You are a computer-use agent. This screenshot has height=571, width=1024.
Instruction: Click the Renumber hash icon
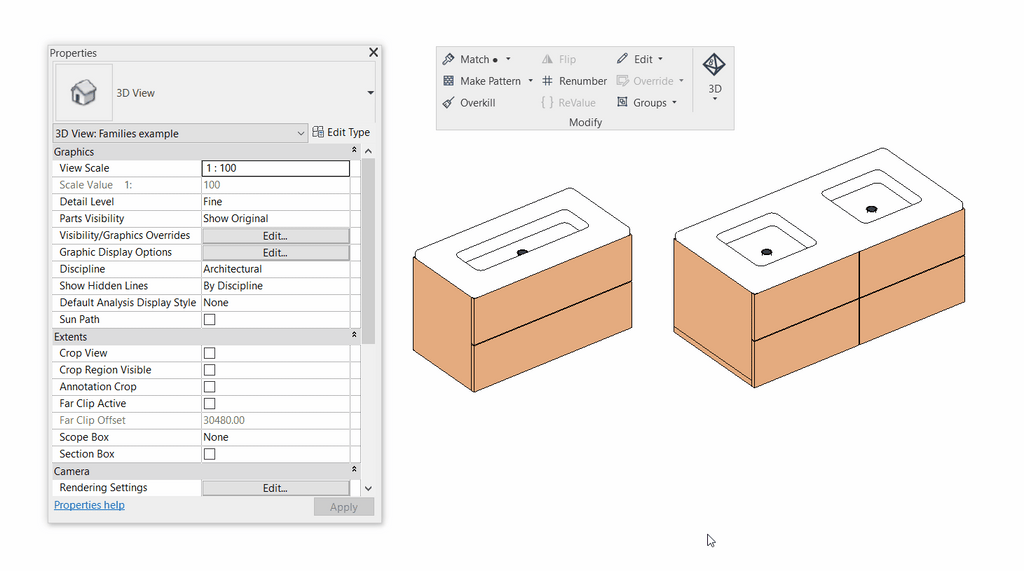click(x=547, y=81)
